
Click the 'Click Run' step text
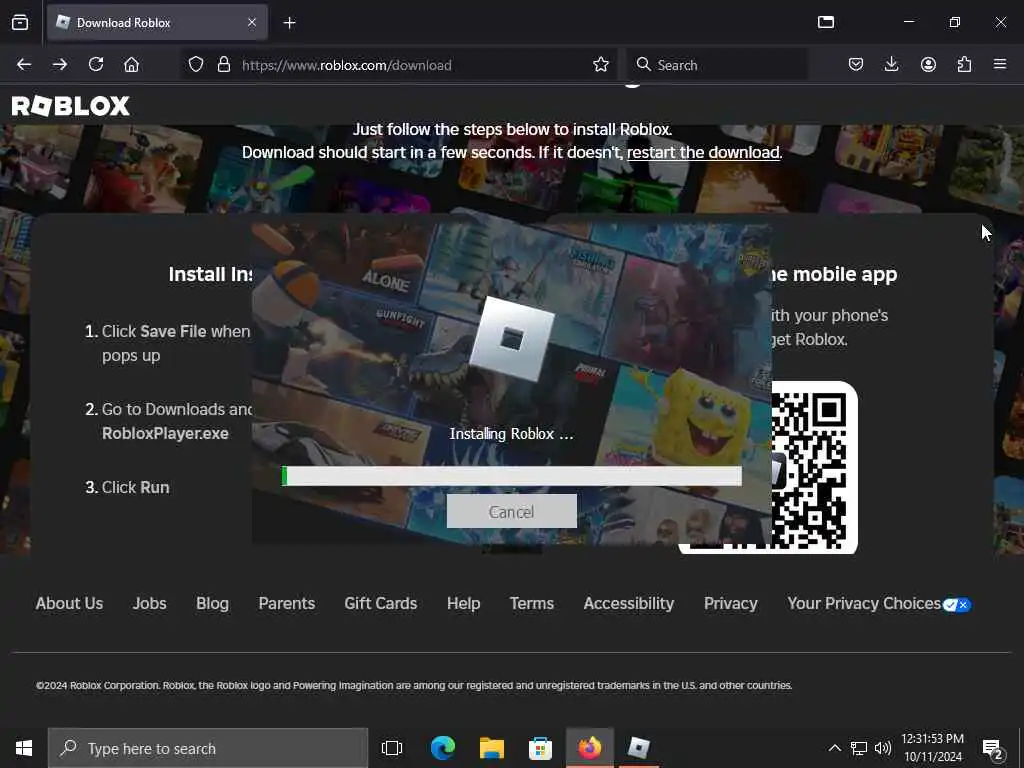pos(135,487)
